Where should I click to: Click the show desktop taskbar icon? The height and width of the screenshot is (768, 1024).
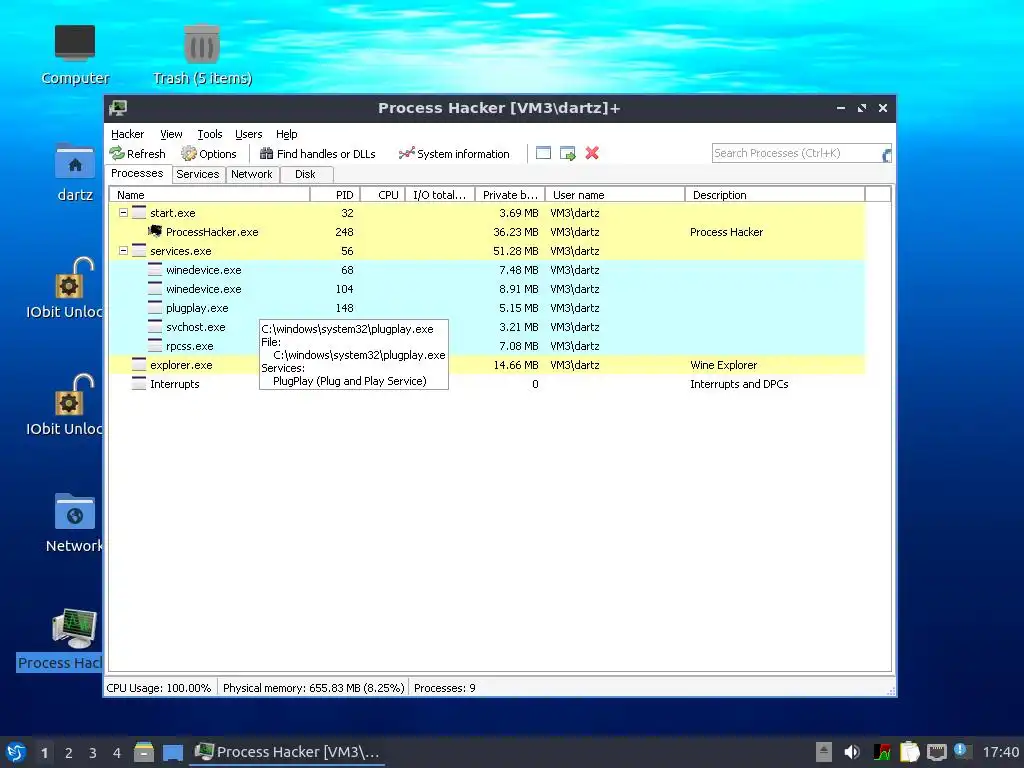tap(172, 752)
